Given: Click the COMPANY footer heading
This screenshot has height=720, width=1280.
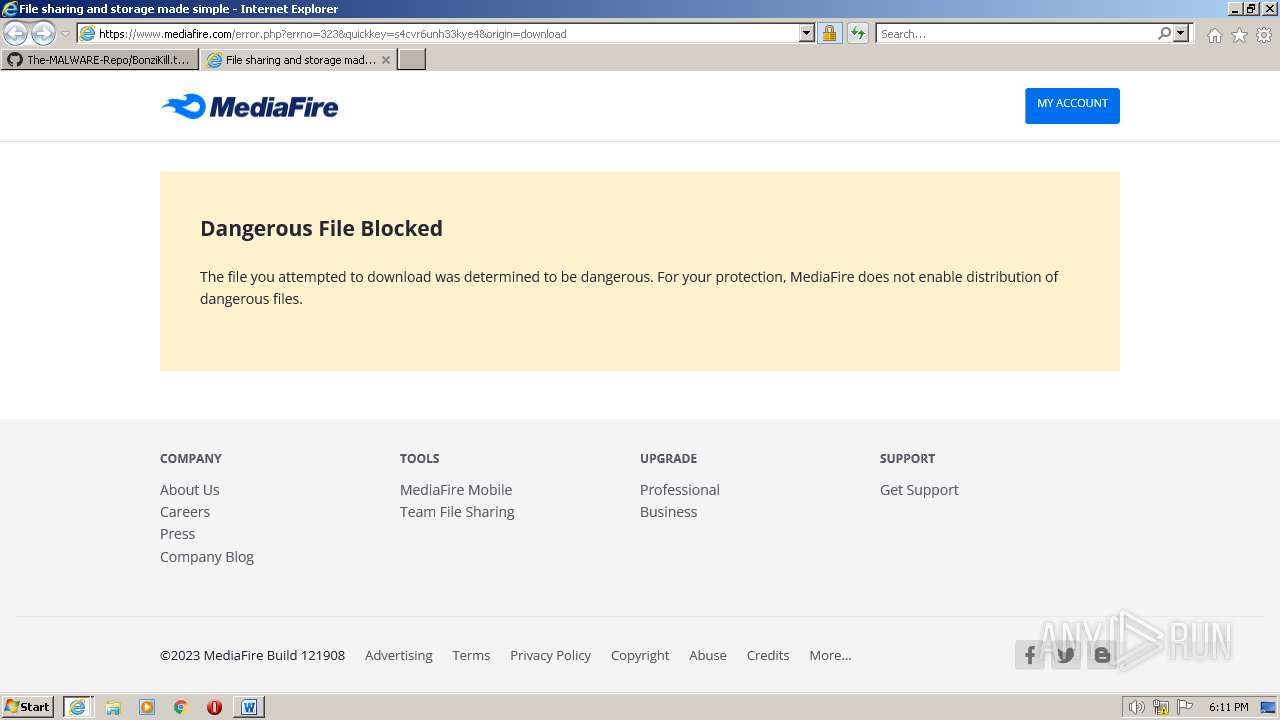Looking at the screenshot, I should (191, 458).
